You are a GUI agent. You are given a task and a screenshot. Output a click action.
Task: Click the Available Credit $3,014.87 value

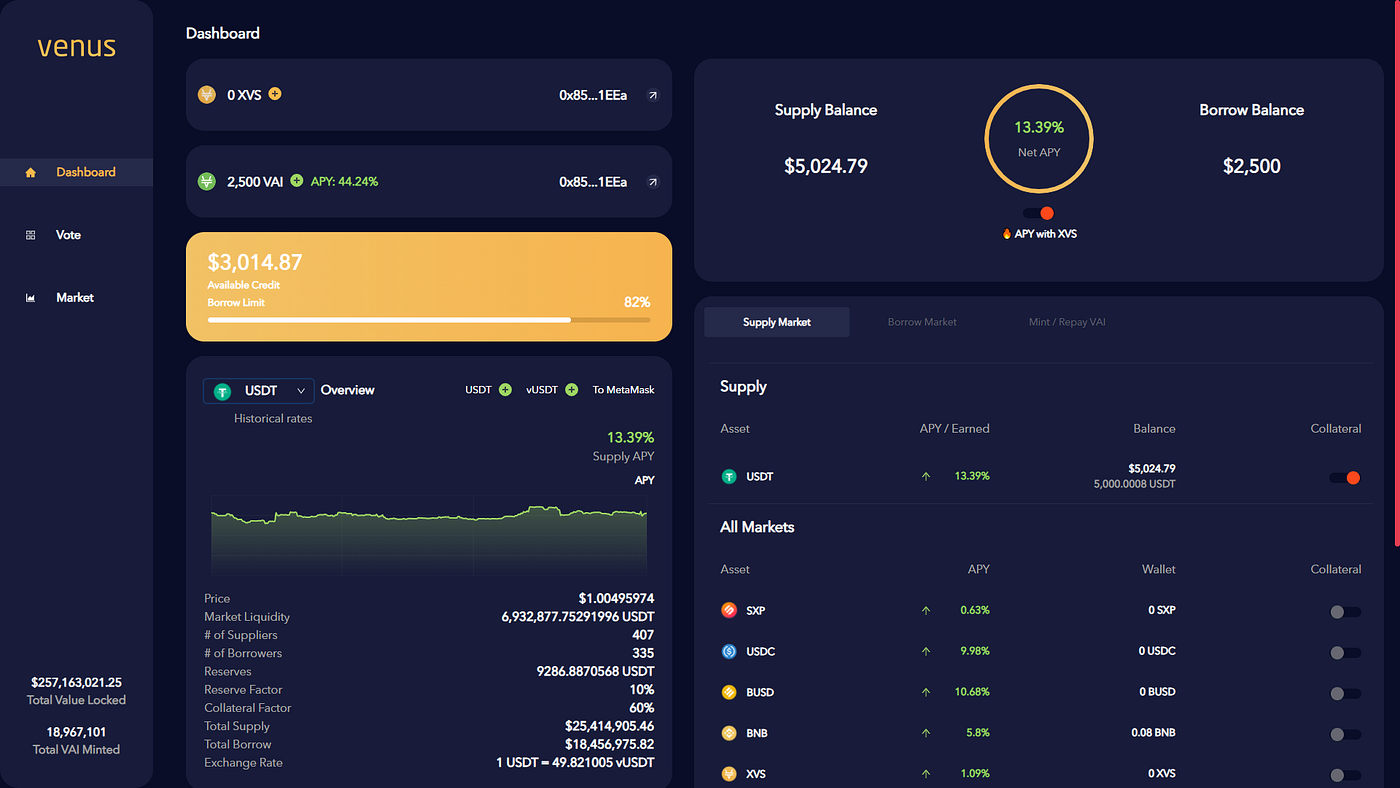[255, 263]
